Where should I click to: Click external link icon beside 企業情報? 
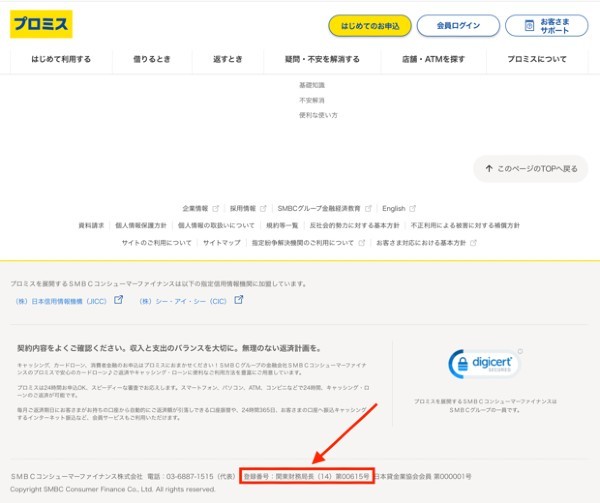pyautogui.click(x=215, y=209)
